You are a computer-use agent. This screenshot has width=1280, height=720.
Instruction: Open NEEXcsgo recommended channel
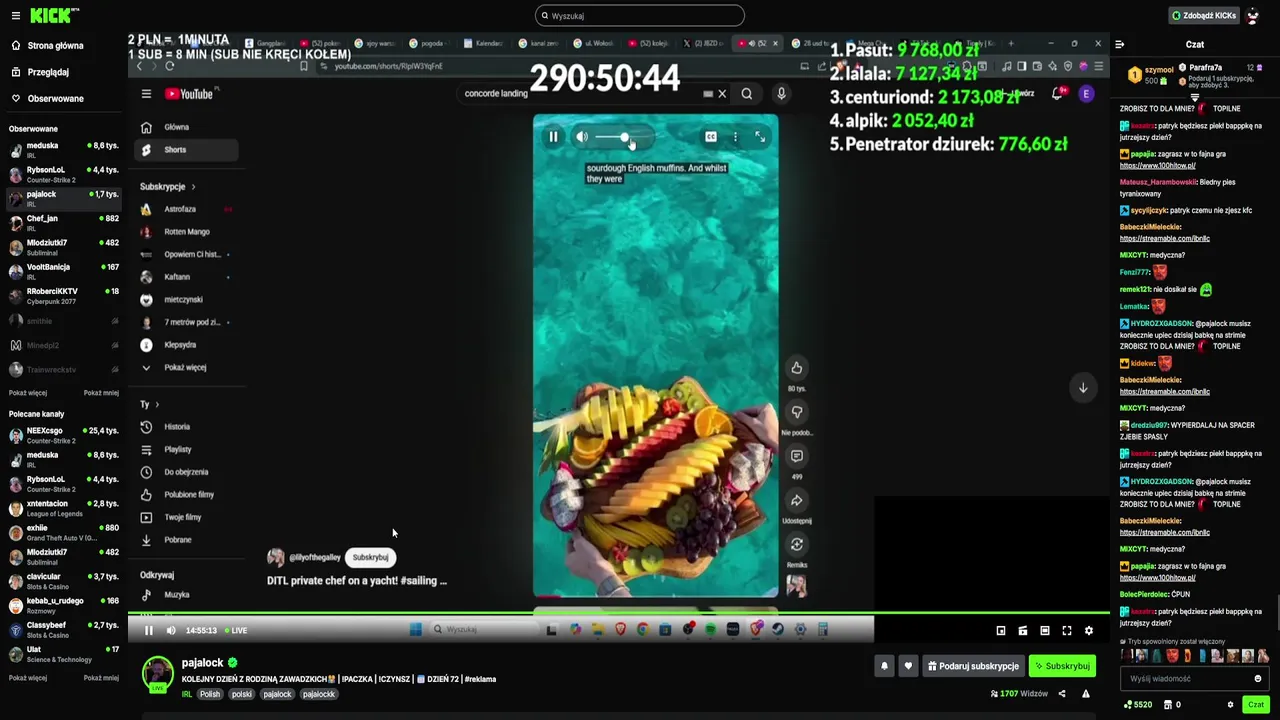point(64,435)
